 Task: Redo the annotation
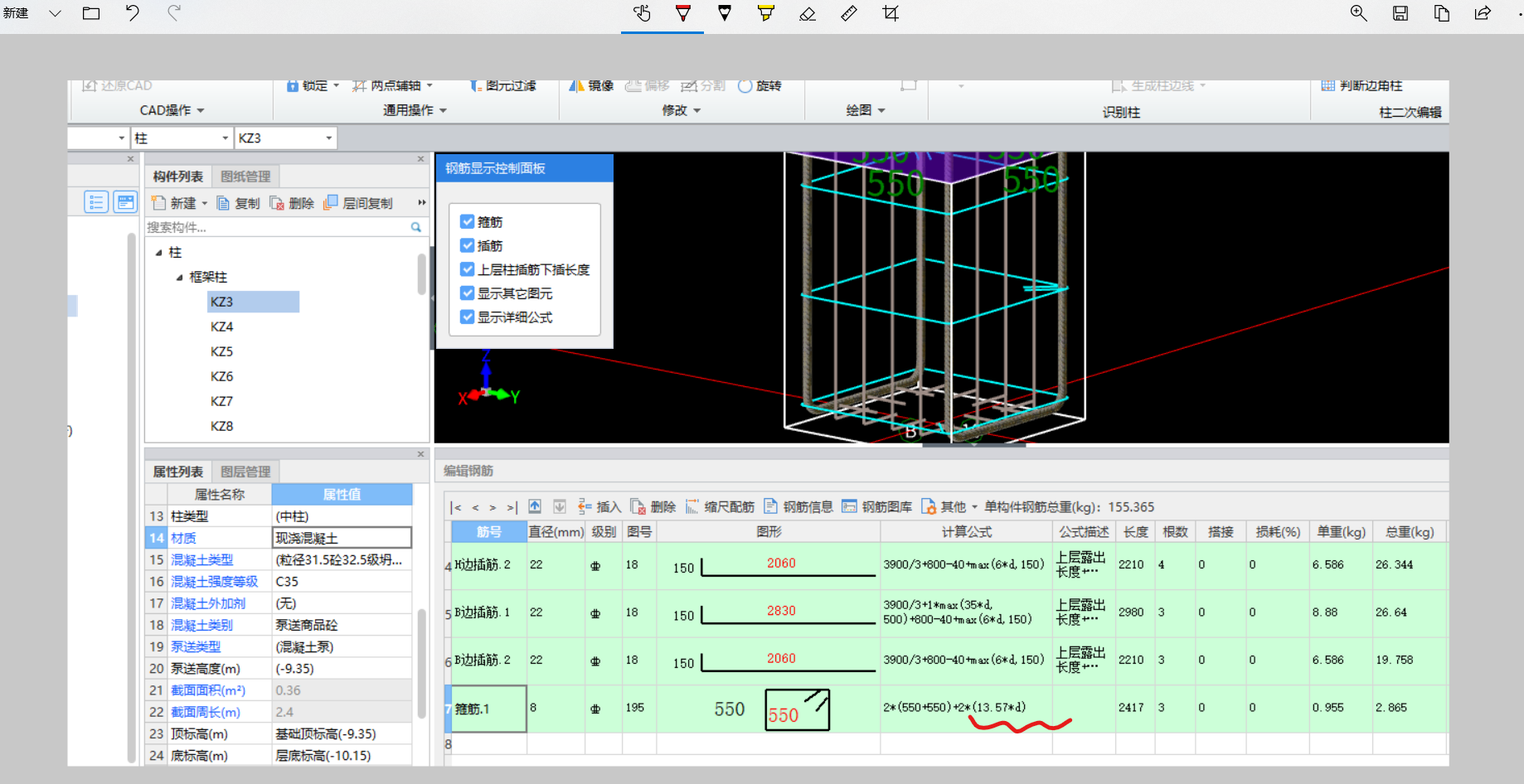(x=174, y=13)
